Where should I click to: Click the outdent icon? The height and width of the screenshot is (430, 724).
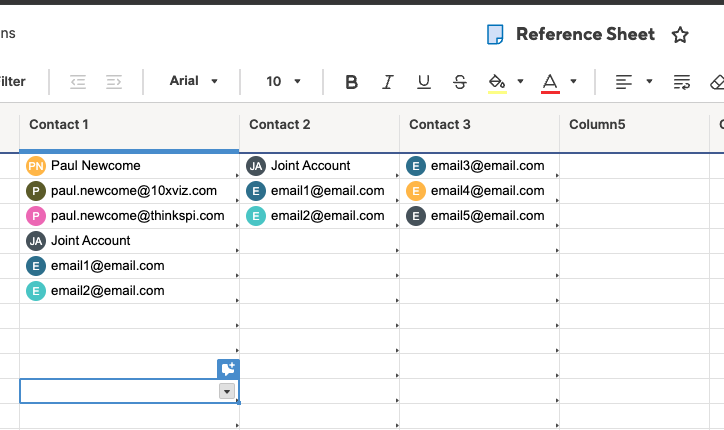[78, 82]
